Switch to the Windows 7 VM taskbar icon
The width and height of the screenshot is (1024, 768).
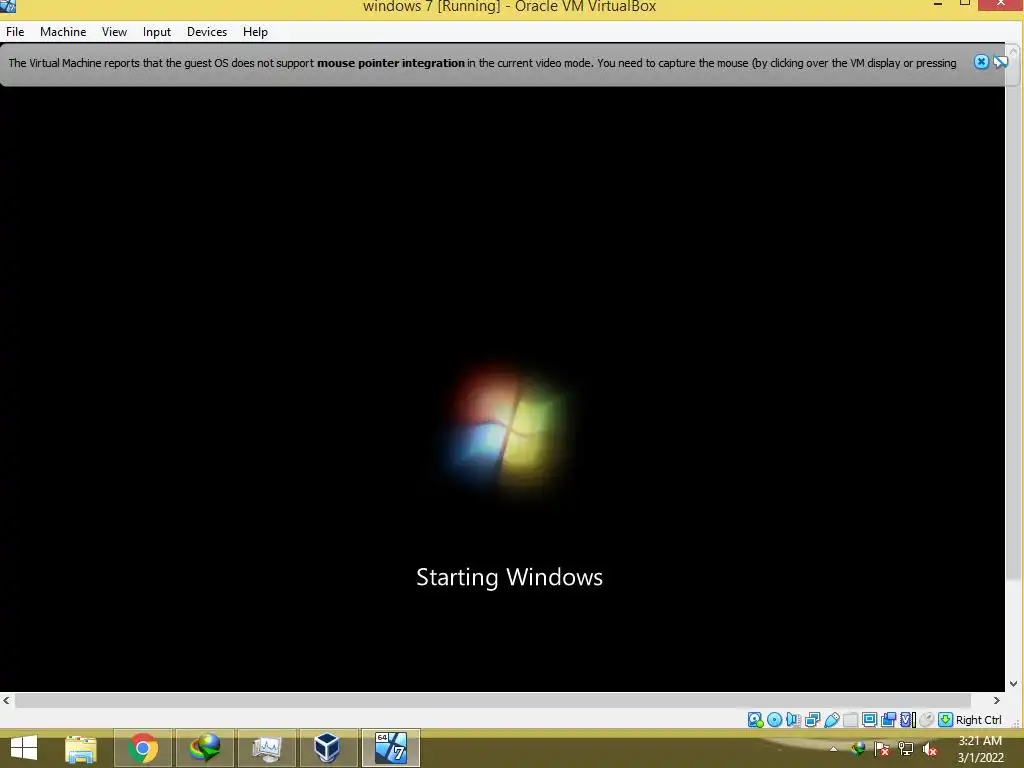[391, 748]
